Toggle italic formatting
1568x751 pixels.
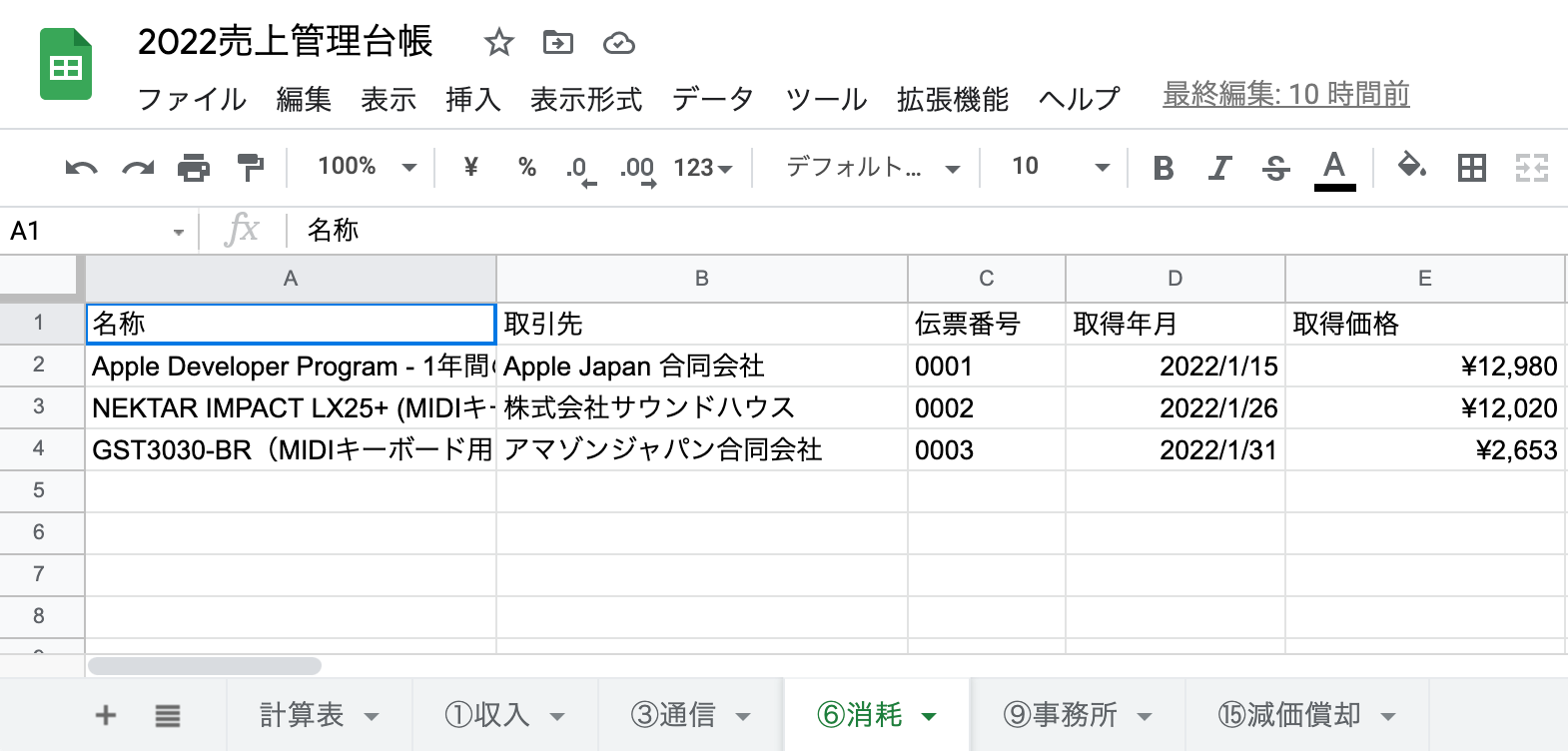point(1218,168)
